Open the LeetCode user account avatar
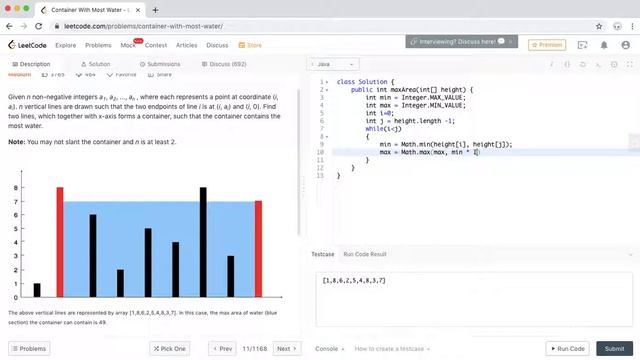The width and height of the screenshot is (640, 360). (625, 45)
